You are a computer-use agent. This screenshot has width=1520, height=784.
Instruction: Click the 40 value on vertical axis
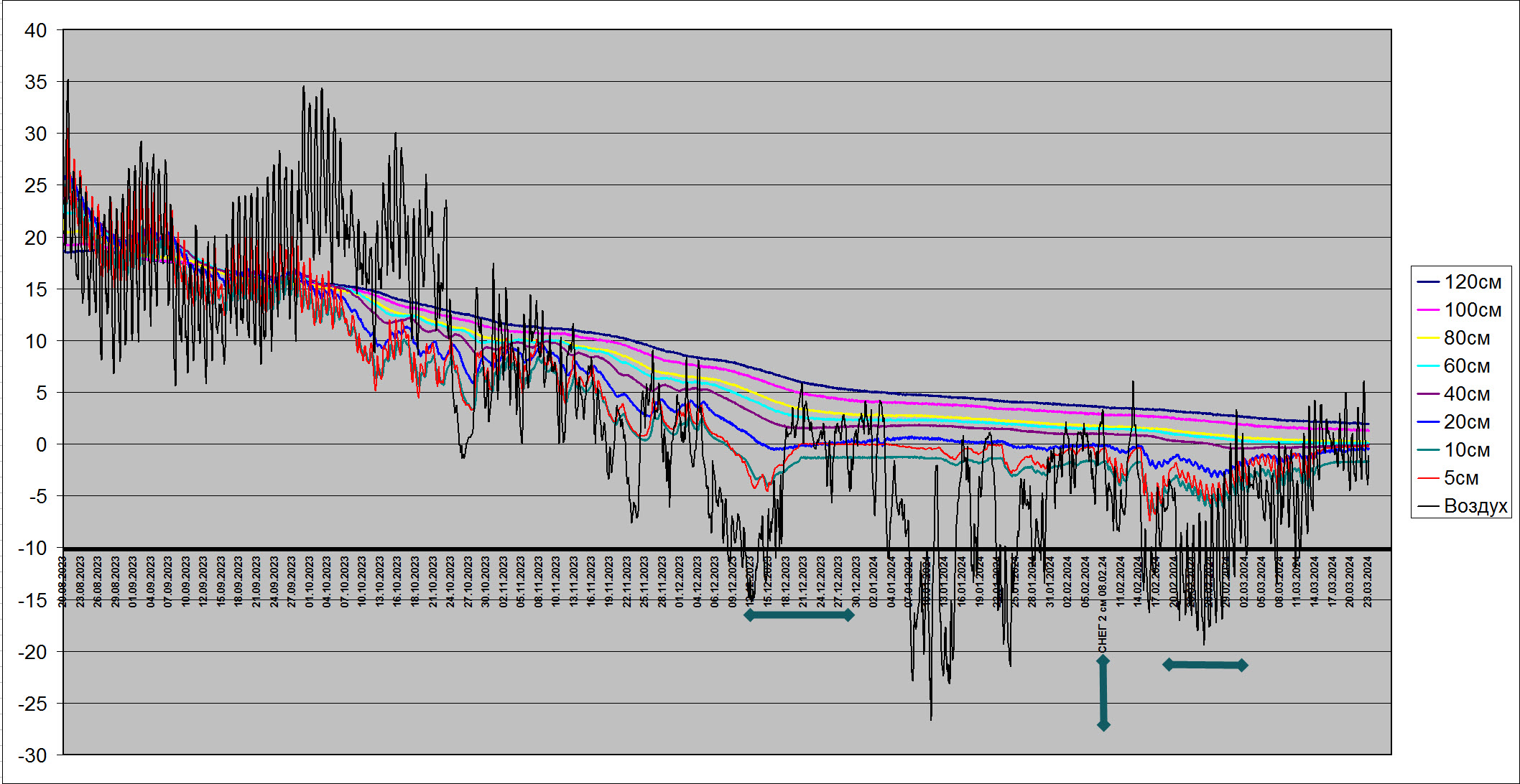35,30
